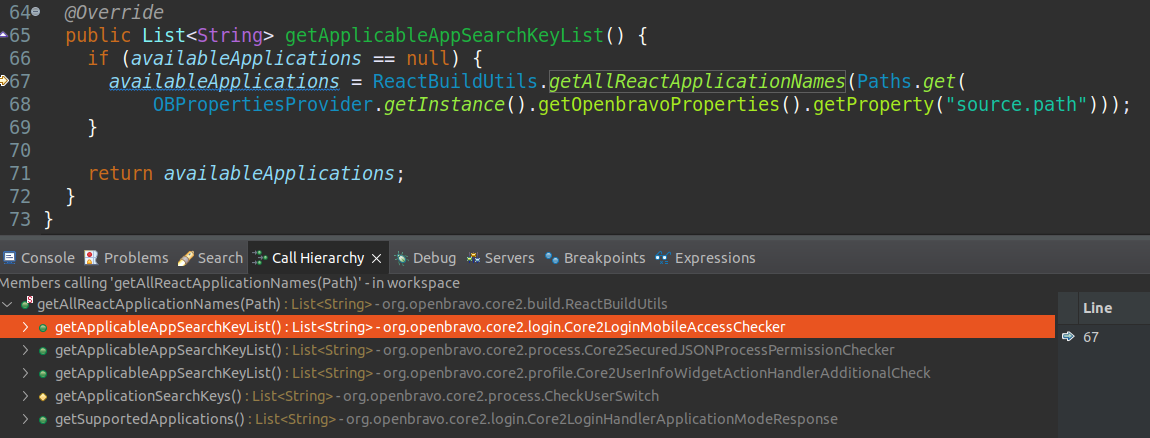Image resolution: width=1150 pixels, height=438 pixels.
Task: Select getSupportedApplications() in the call hierarchy
Action: click(x=150, y=419)
